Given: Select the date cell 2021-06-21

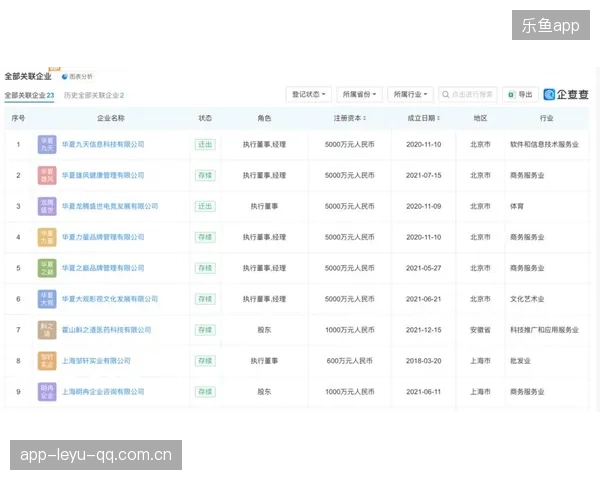Looking at the screenshot, I should [424, 299].
